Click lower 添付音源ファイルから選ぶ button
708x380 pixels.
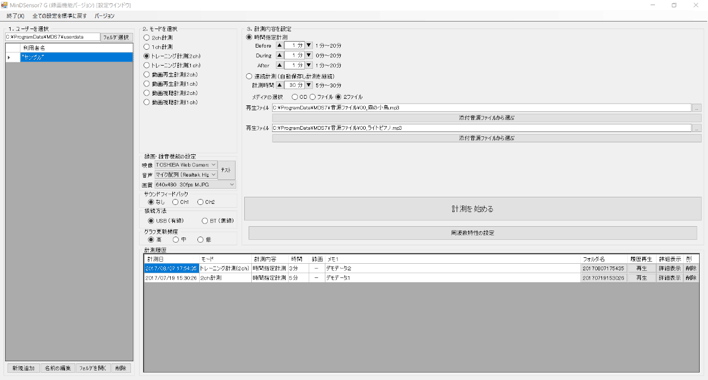click(487, 138)
